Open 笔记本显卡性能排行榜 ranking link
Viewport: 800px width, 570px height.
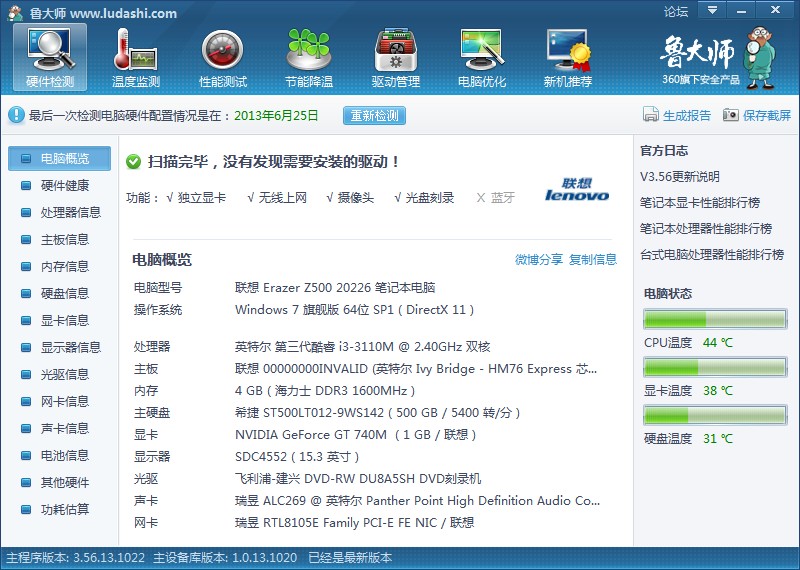700,203
